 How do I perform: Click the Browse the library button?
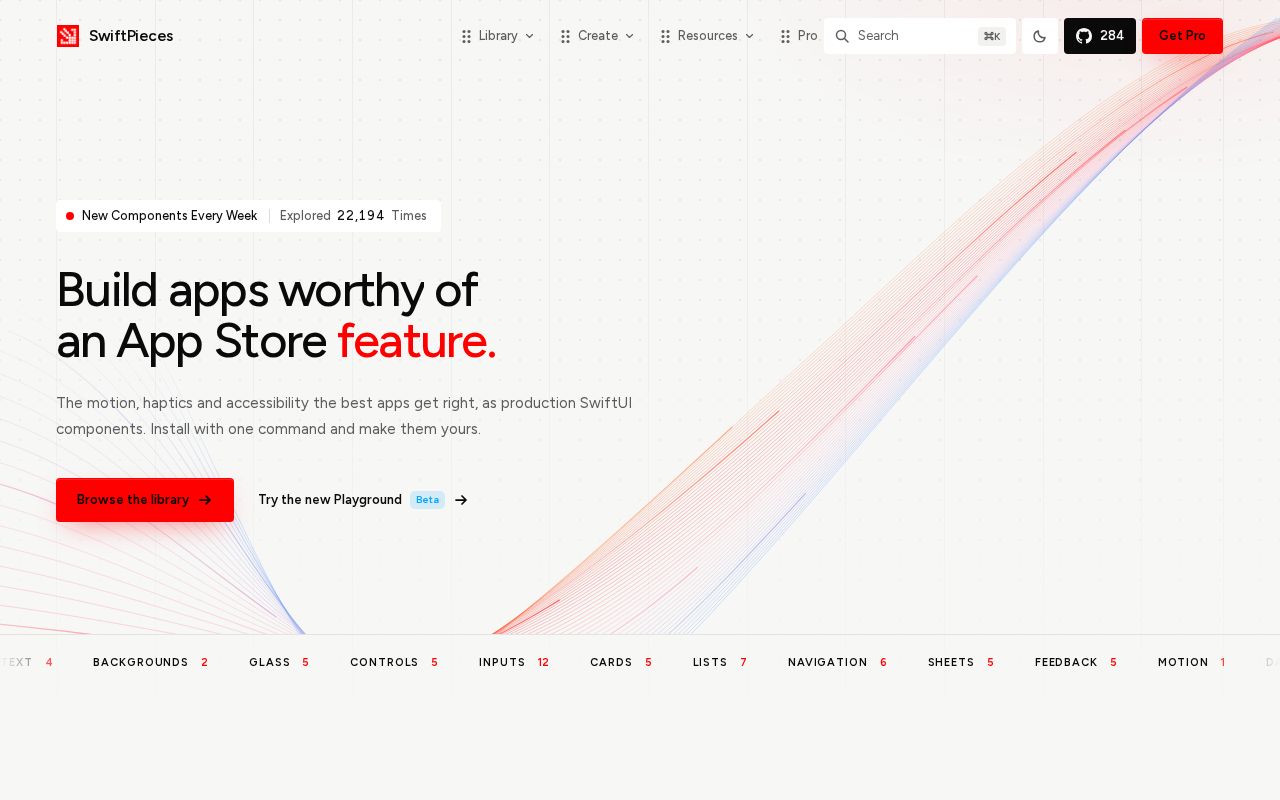145,500
